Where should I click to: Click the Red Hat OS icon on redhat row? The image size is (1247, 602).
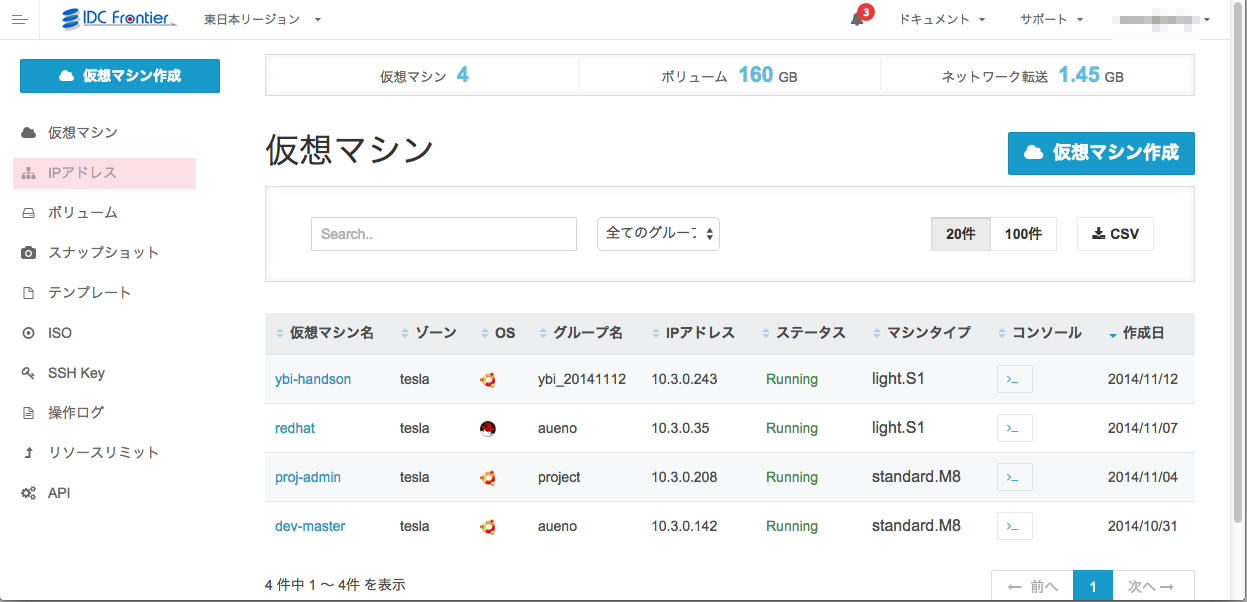pyautogui.click(x=487, y=428)
